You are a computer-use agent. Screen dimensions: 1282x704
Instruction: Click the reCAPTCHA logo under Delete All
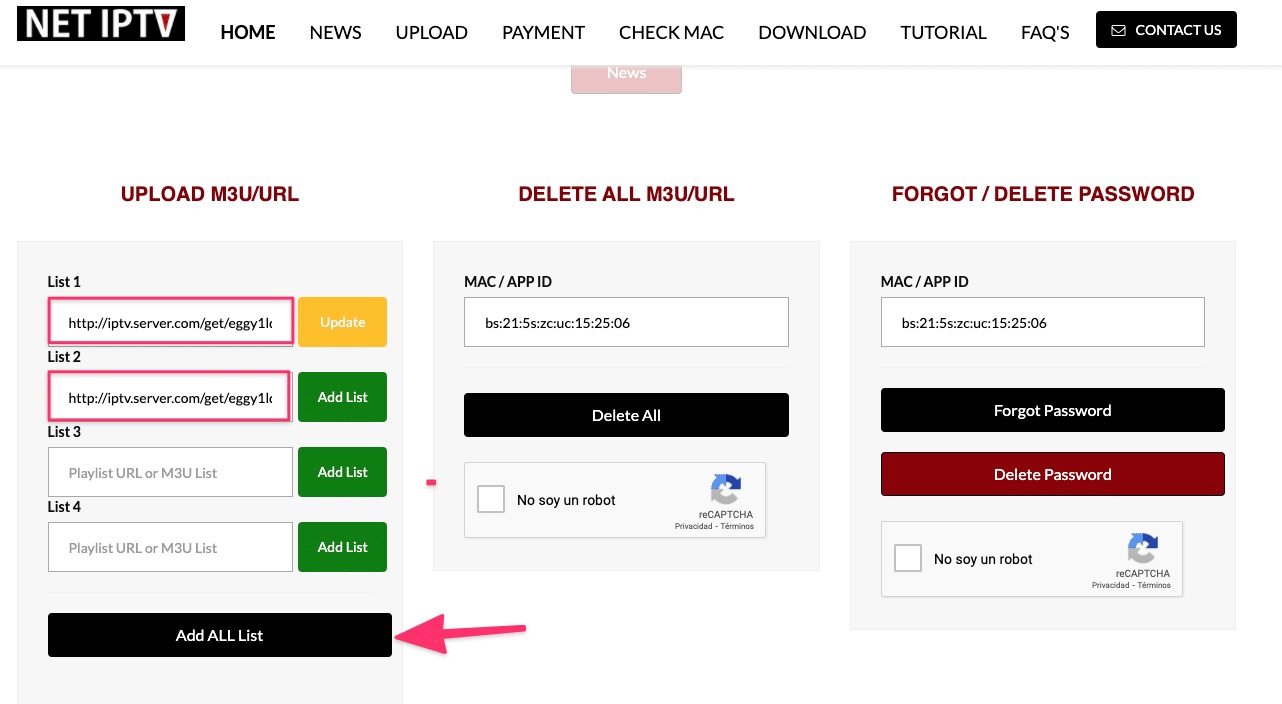click(726, 490)
